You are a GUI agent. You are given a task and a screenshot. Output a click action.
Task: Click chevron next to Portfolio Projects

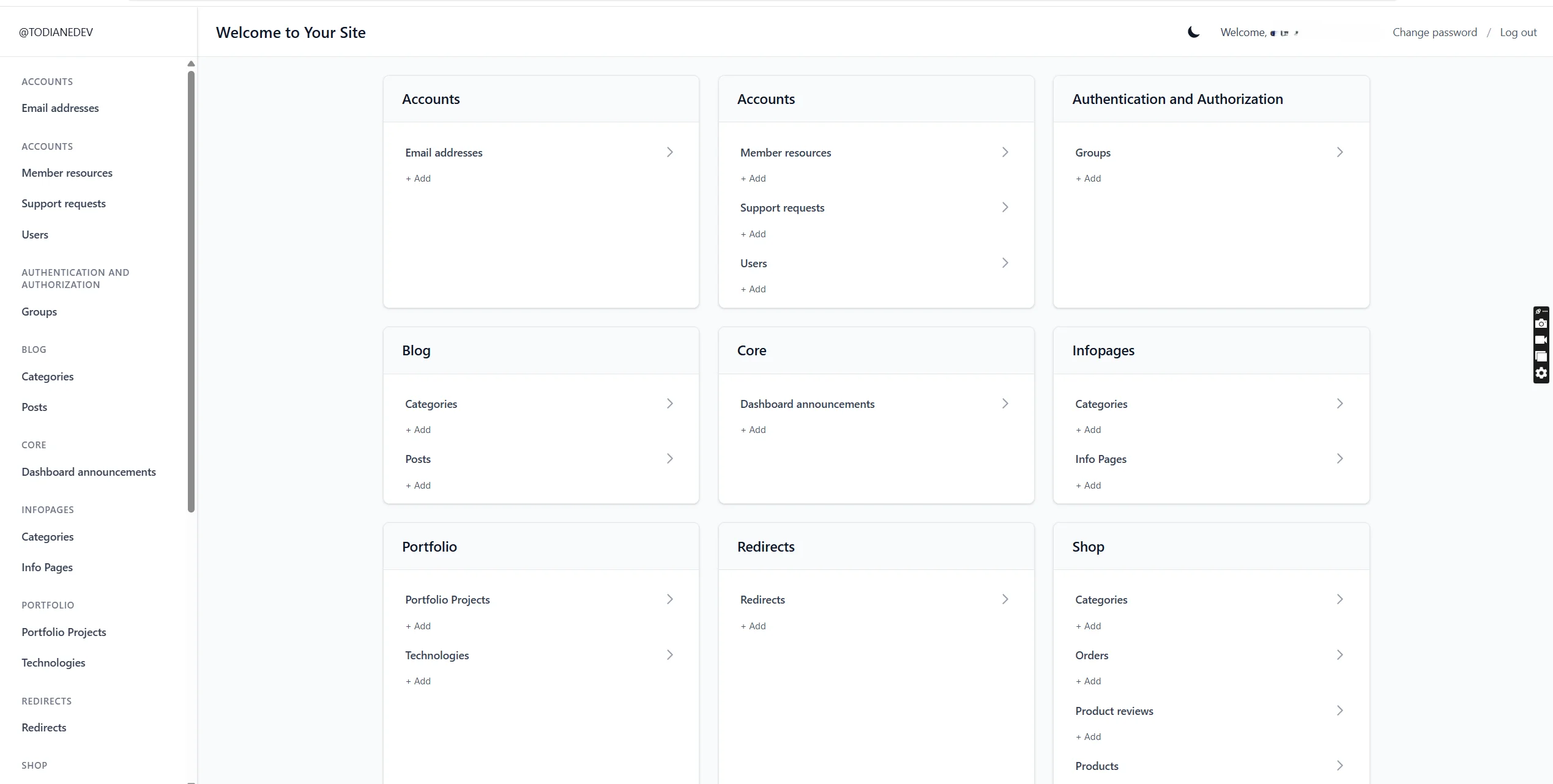click(x=669, y=599)
